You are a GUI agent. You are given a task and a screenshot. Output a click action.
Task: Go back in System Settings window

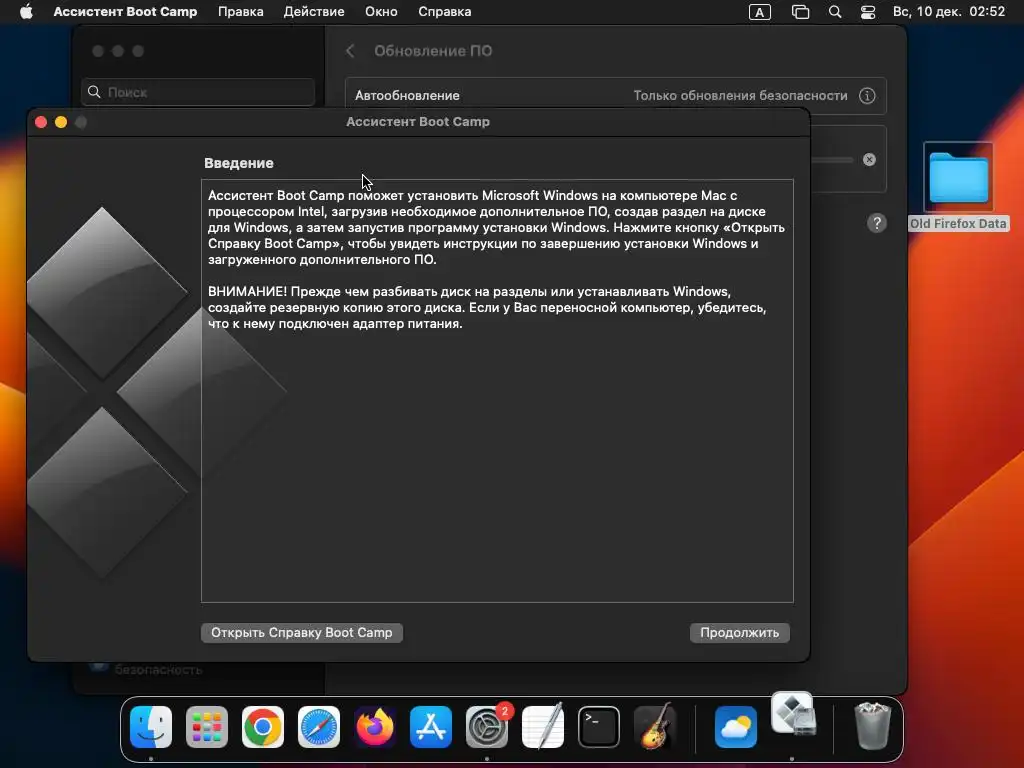(351, 51)
